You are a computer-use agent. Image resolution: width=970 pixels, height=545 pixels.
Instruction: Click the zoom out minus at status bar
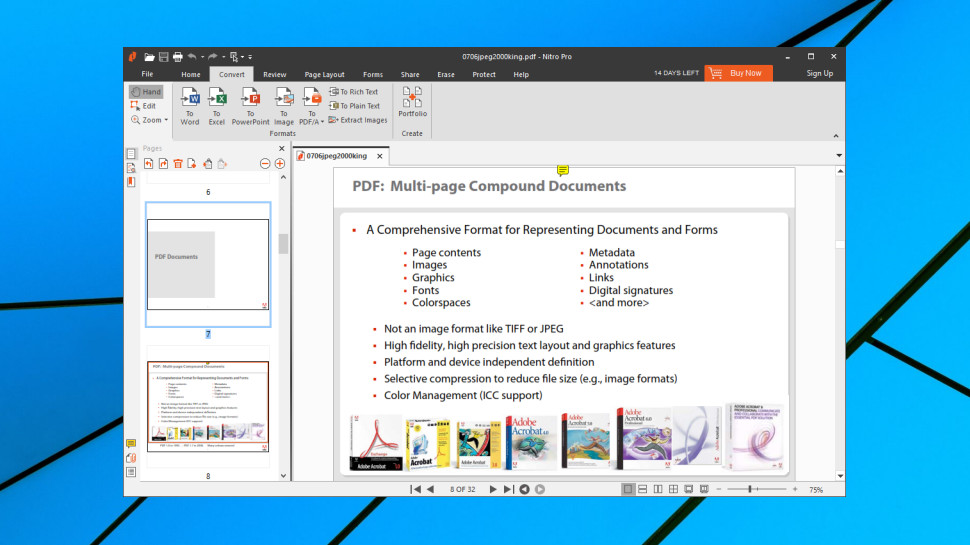coord(719,489)
